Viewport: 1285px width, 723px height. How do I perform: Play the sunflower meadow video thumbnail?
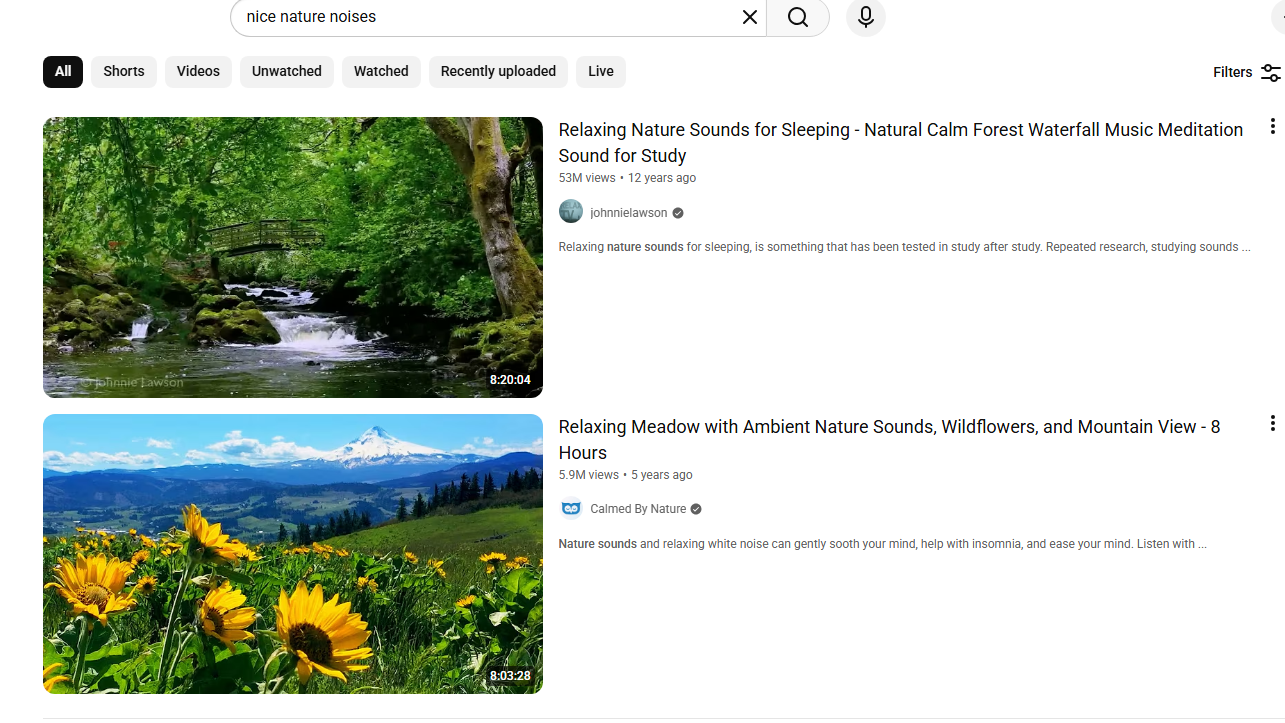coord(293,554)
